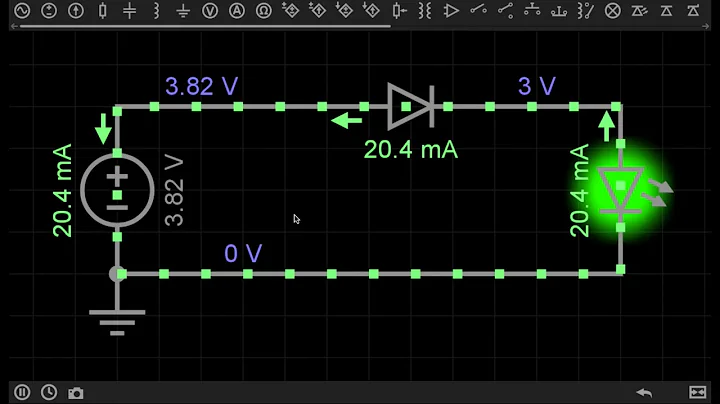The width and height of the screenshot is (720, 404).
Task: Pause the running simulation
Action: [x=22, y=393]
